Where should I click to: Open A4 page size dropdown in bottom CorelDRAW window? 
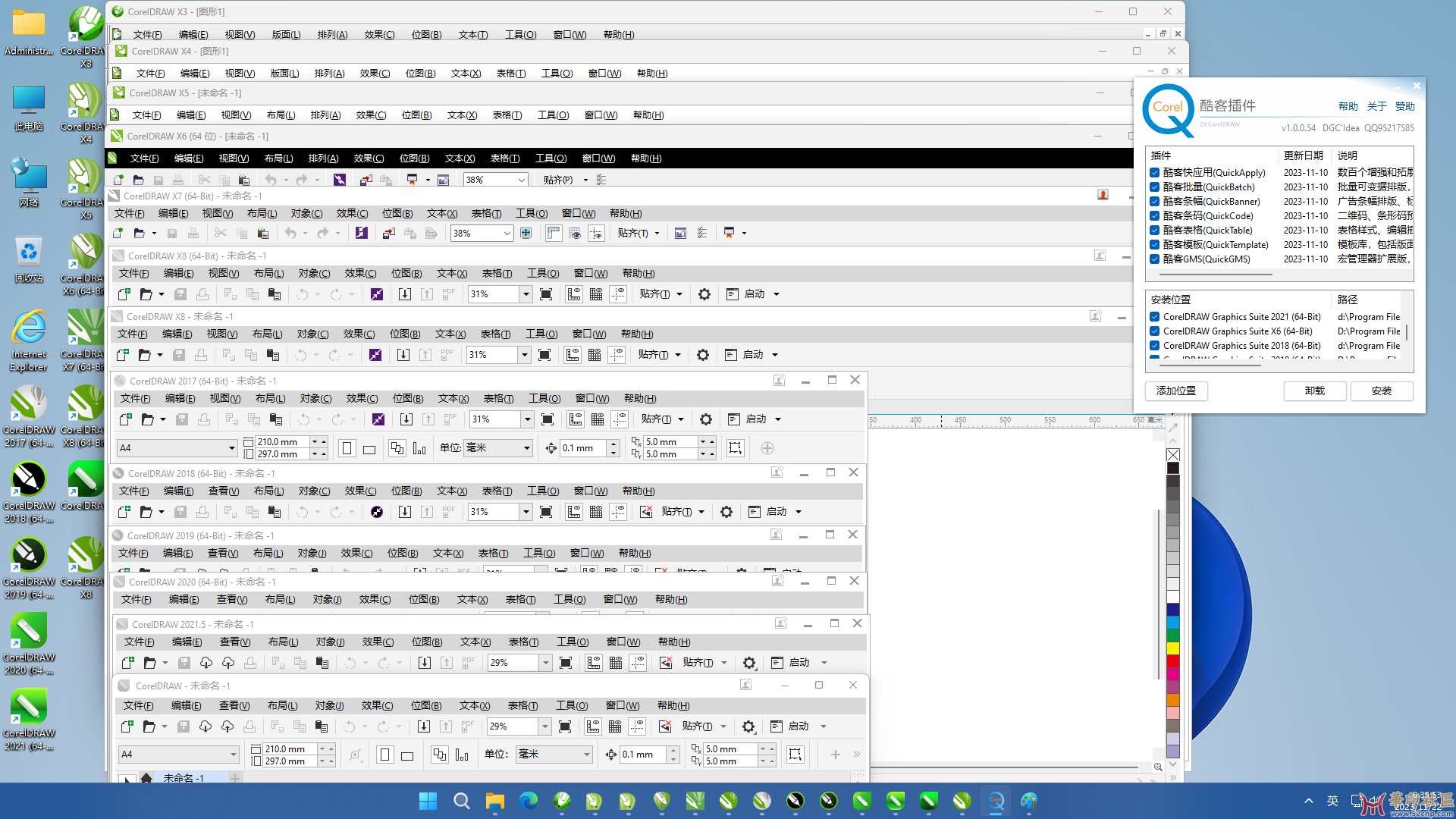tap(233, 755)
